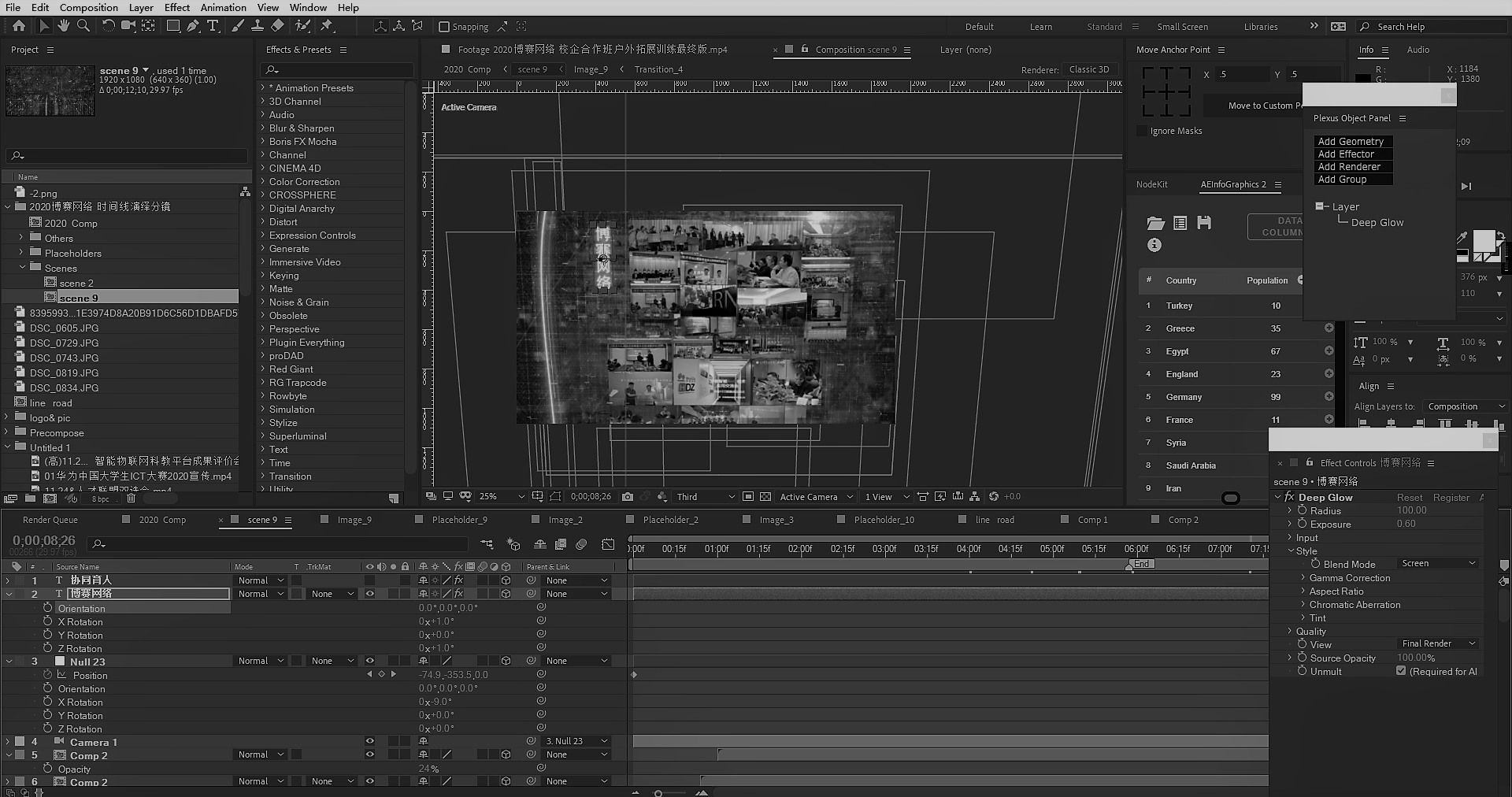Open the Animation menu
This screenshot has width=1512, height=797.
[223, 7]
